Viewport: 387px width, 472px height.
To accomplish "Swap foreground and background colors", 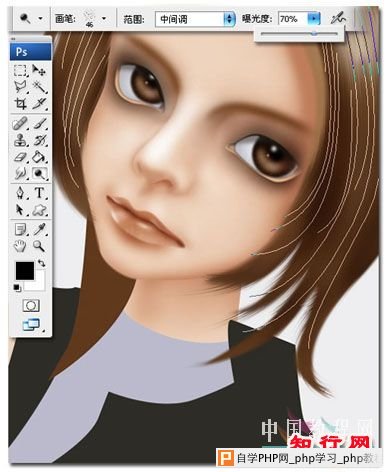I will (x=42, y=264).
